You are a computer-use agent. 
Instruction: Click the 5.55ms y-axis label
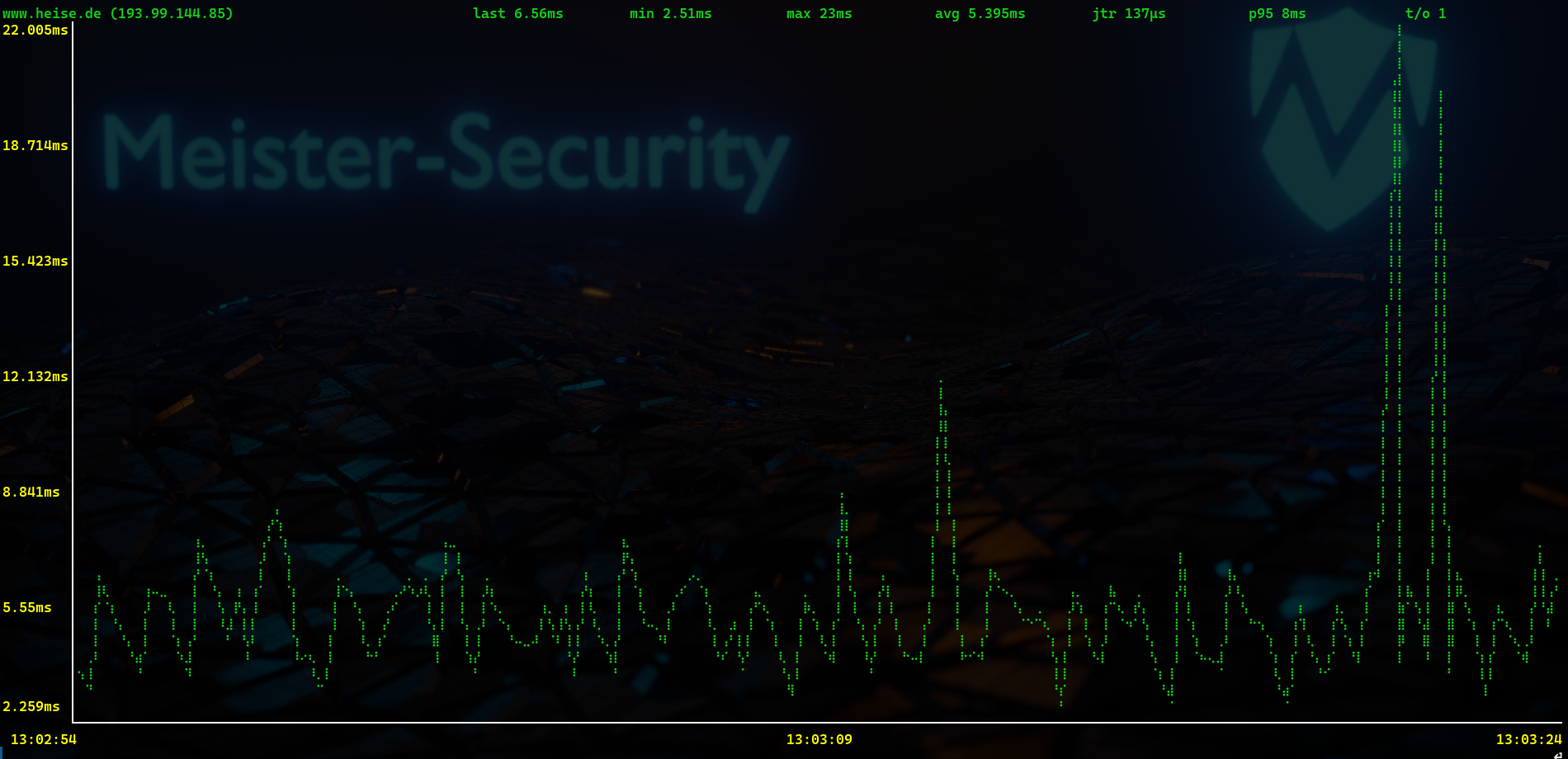pyautogui.click(x=27, y=608)
